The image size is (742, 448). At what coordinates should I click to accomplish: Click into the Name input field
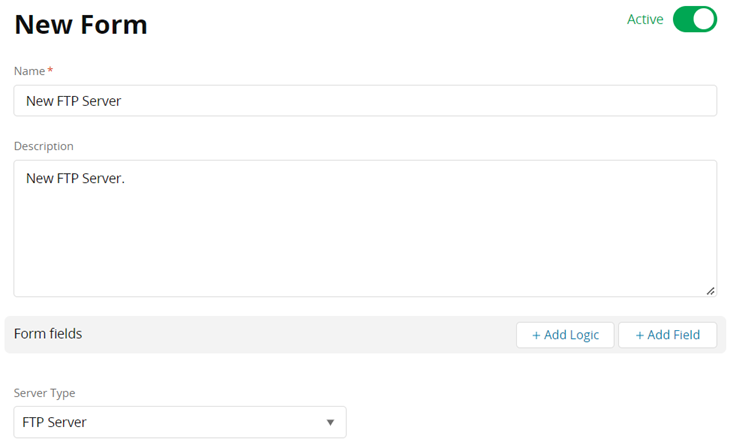coord(365,100)
